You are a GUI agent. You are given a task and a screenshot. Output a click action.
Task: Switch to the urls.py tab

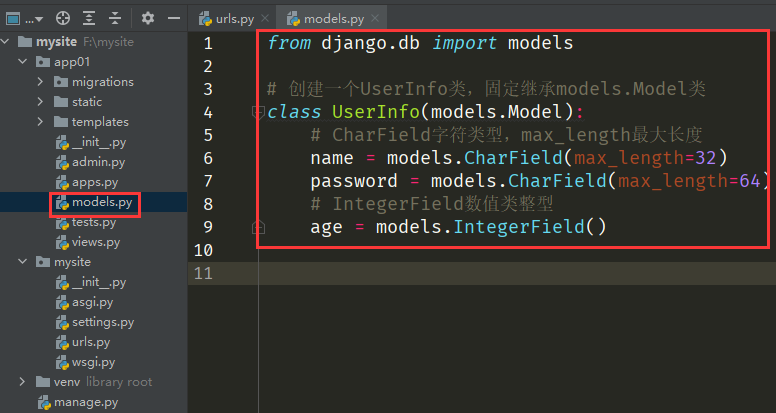232,19
